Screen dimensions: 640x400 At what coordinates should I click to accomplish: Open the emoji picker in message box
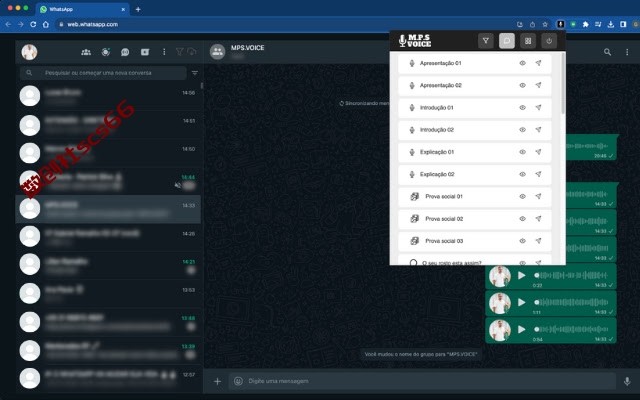pyautogui.click(x=238, y=381)
